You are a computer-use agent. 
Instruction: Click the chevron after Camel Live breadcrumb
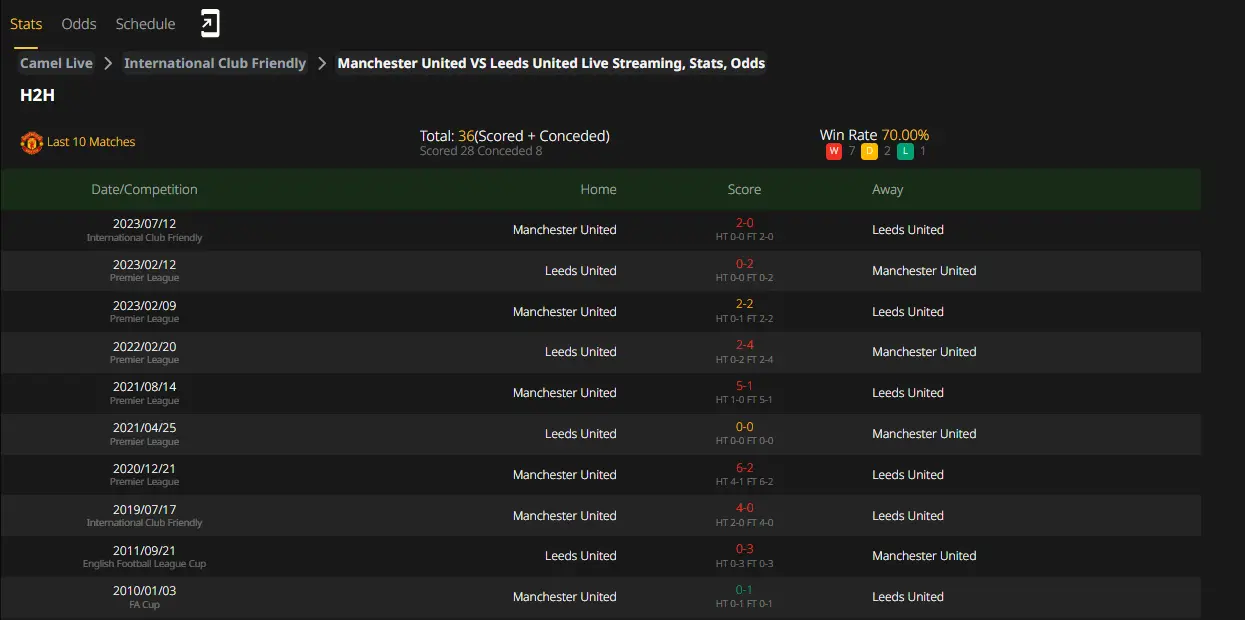pos(108,63)
